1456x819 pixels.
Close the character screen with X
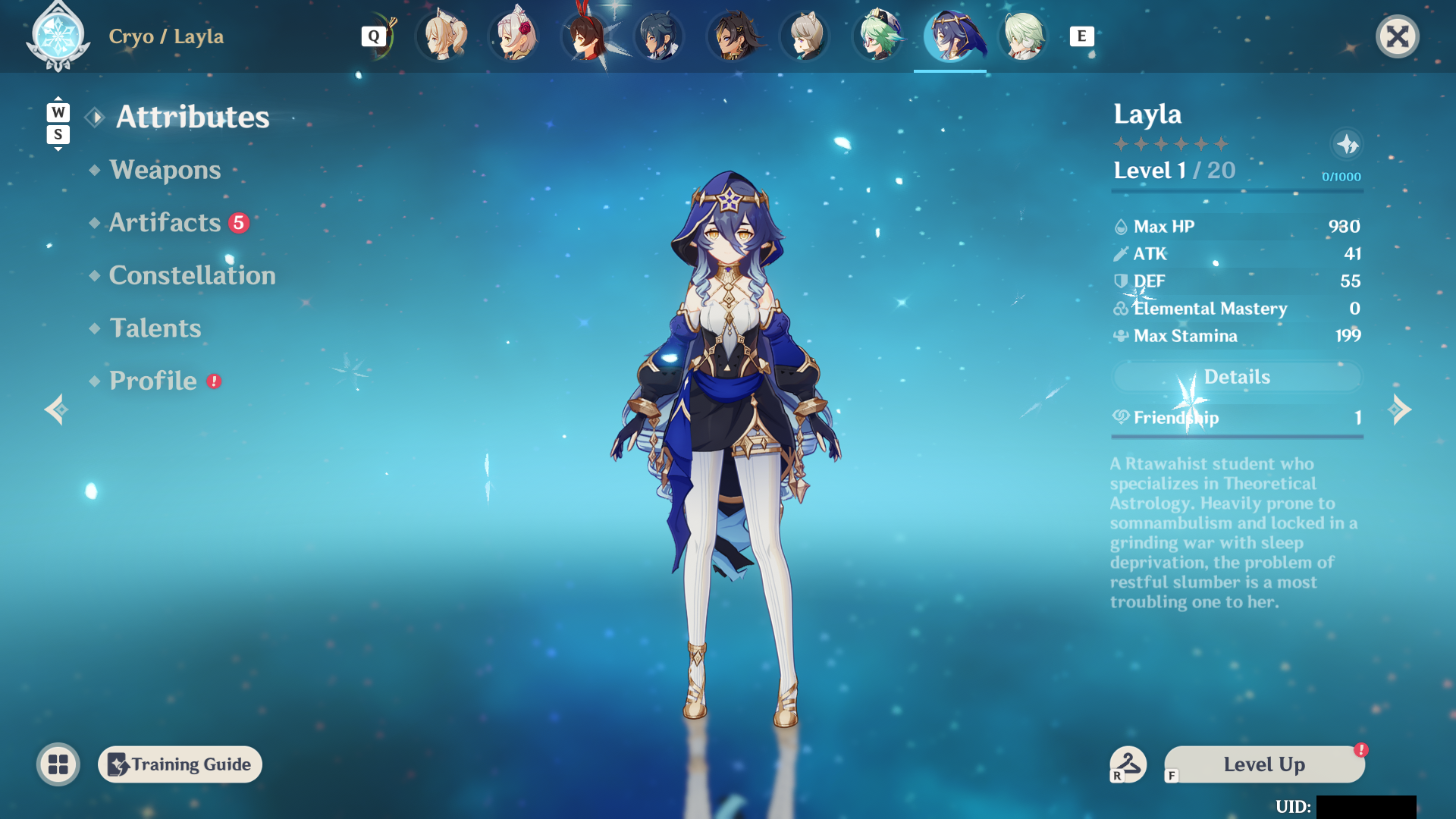[1398, 36]
